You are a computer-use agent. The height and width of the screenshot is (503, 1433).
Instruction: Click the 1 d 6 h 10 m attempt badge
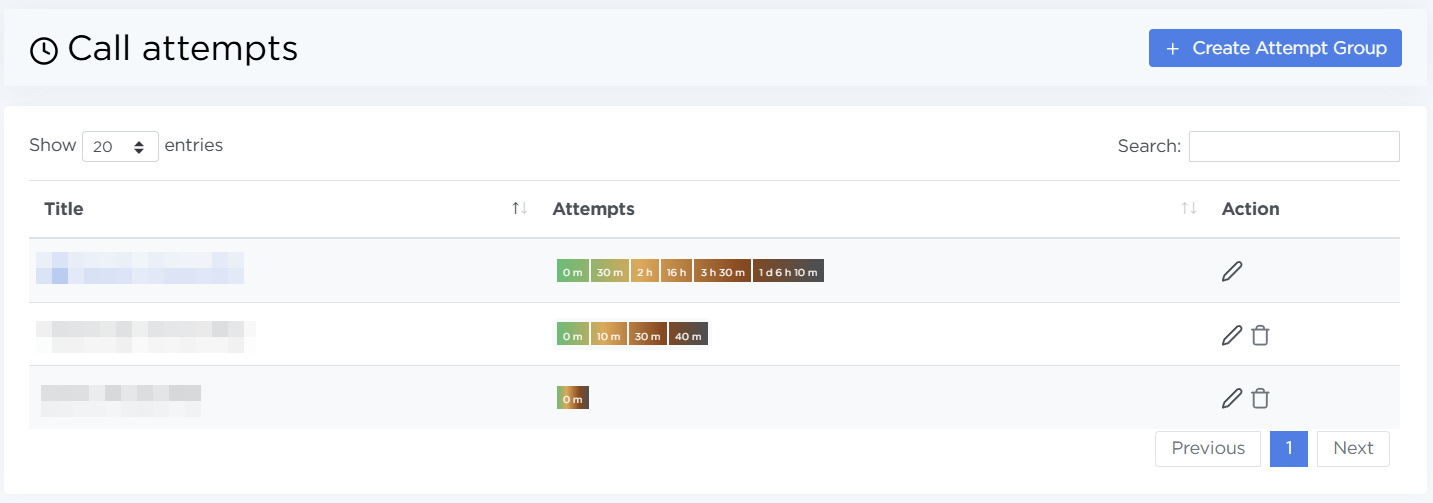point(788,271)
